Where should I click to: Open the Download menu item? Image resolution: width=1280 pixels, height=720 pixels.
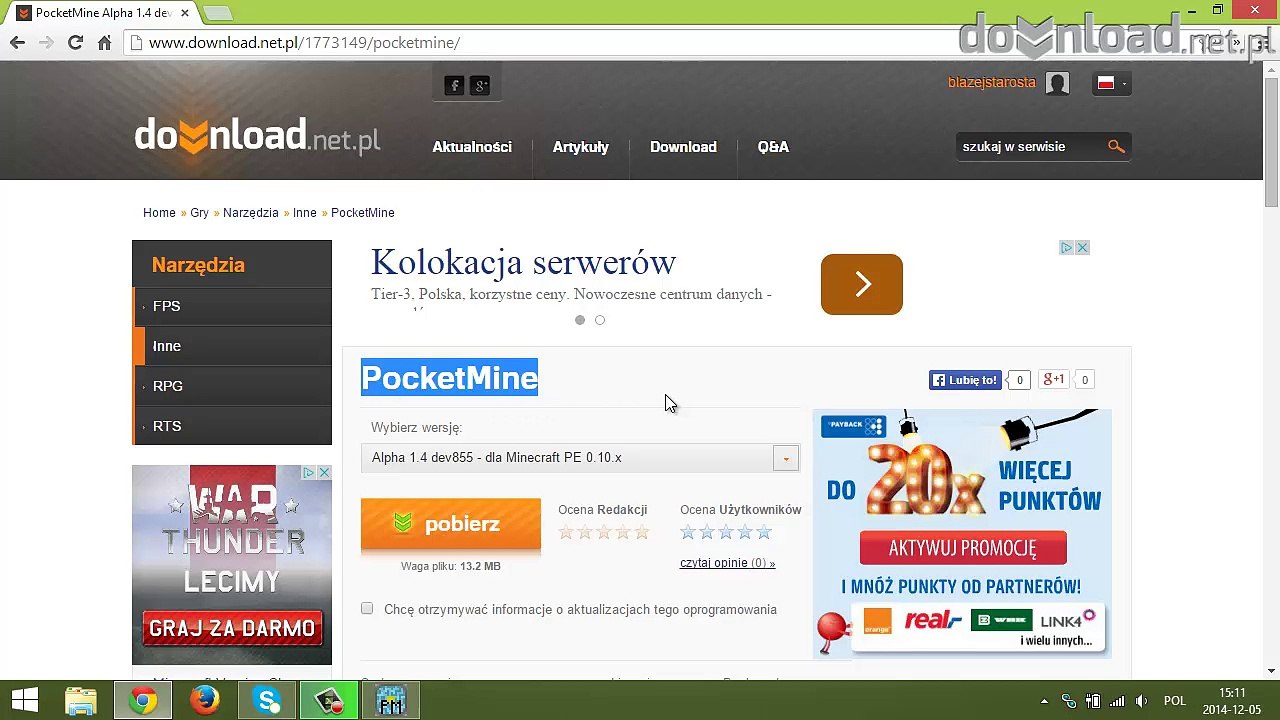click(x=683, y=147)
